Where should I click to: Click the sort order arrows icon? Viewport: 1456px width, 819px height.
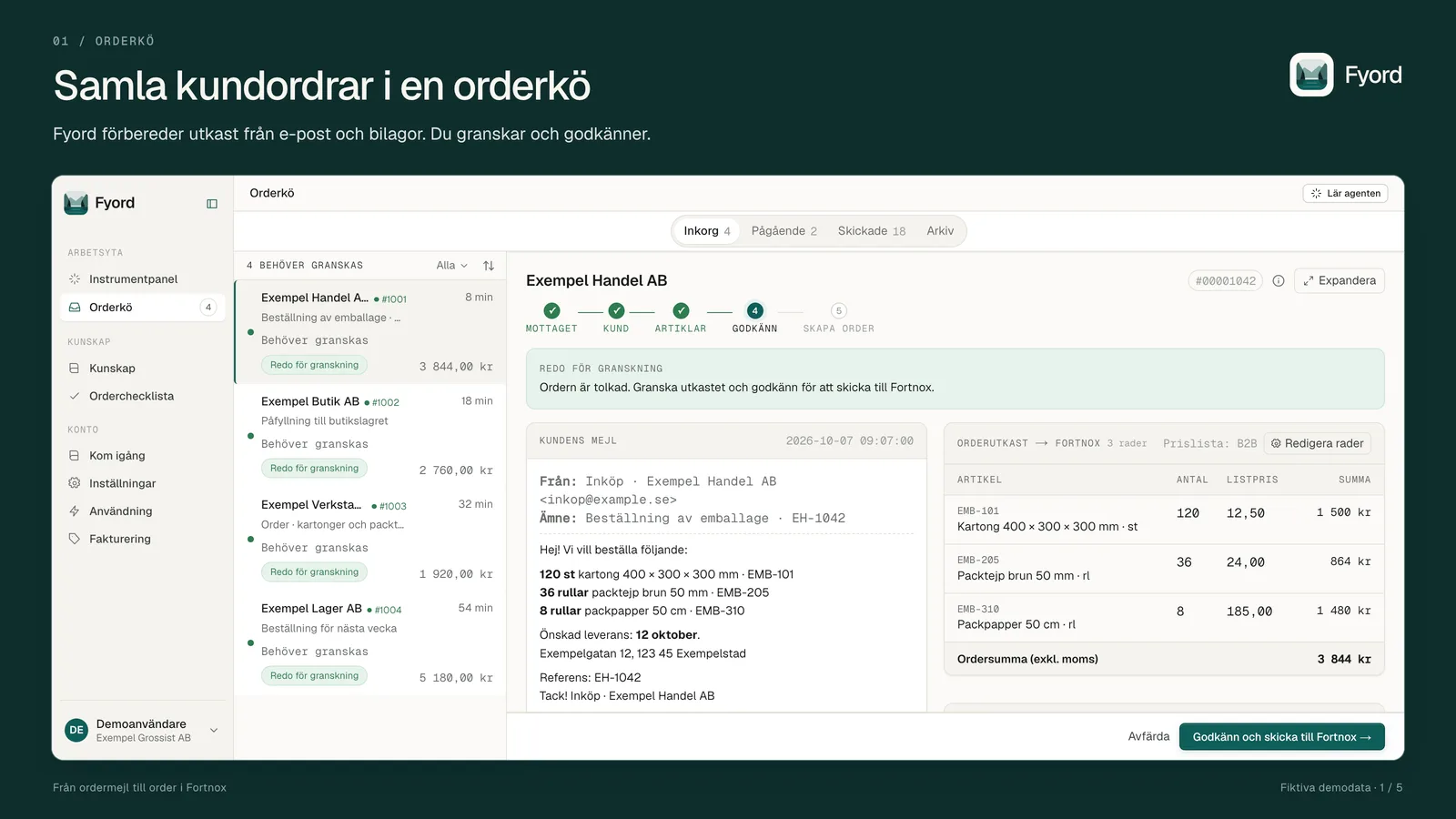pyautogui.click(x=489, y=266)
